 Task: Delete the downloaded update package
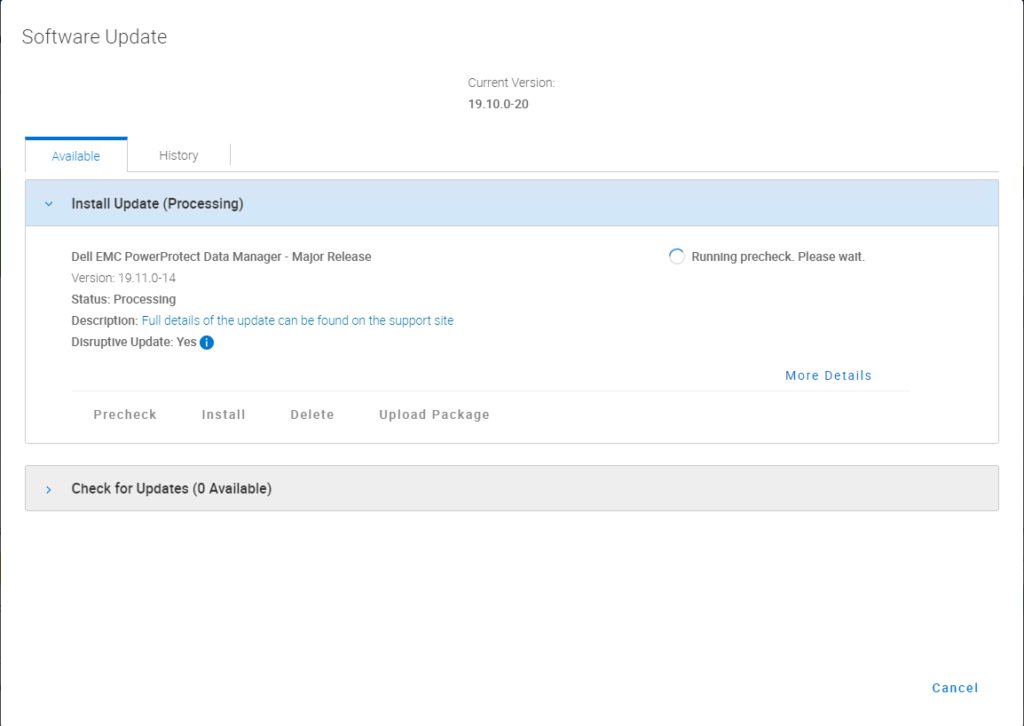[x=311, y=414]
